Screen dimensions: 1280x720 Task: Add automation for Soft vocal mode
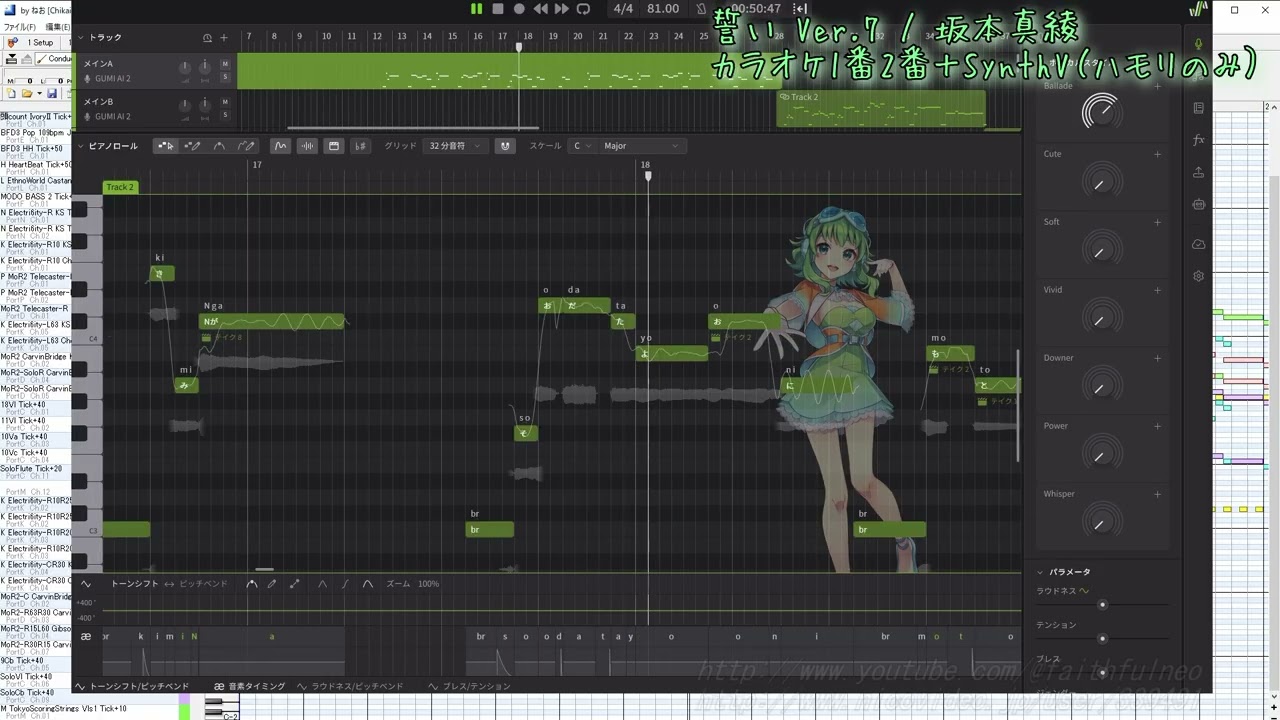pos(1157,222)
